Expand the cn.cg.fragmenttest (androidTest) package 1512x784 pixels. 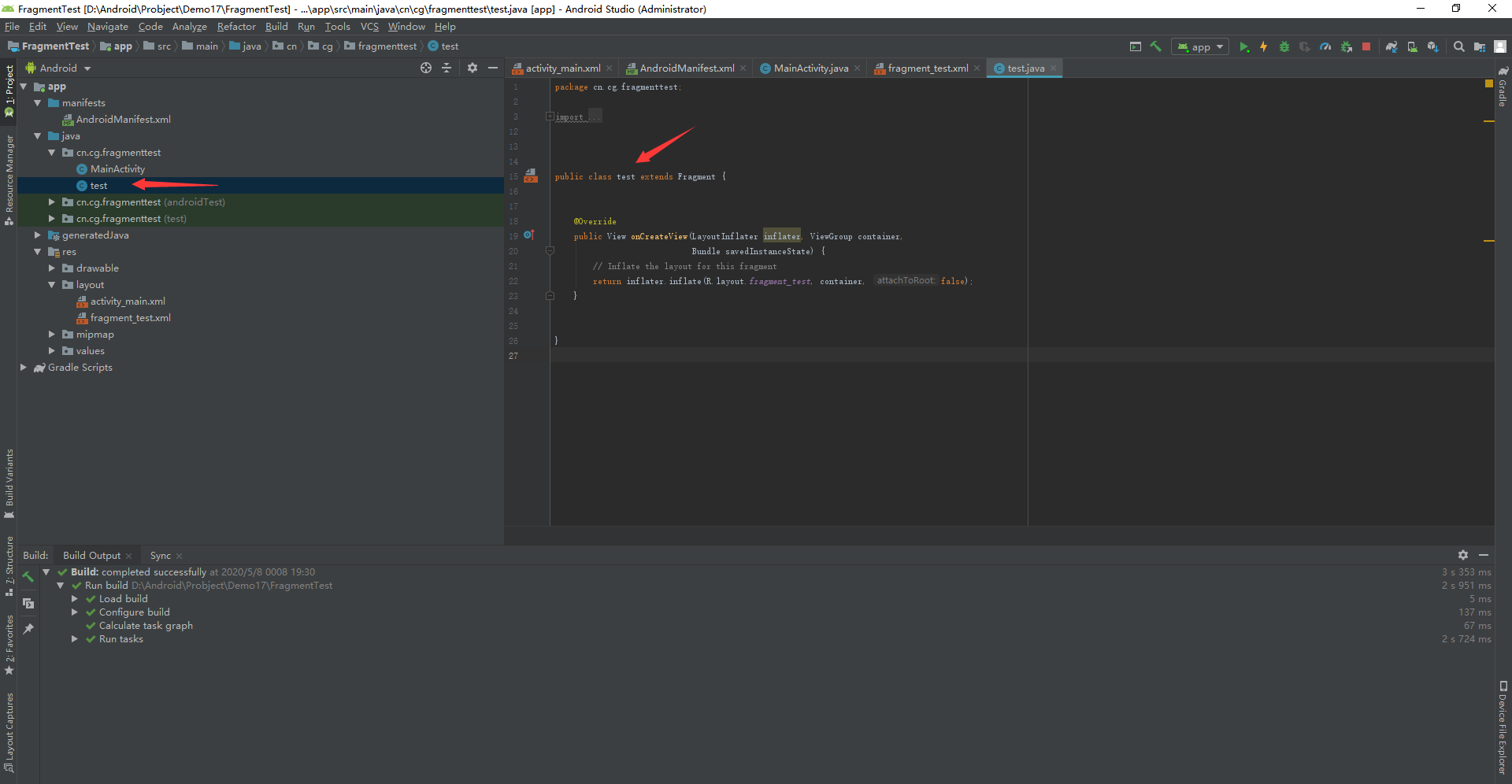point(52,202)
